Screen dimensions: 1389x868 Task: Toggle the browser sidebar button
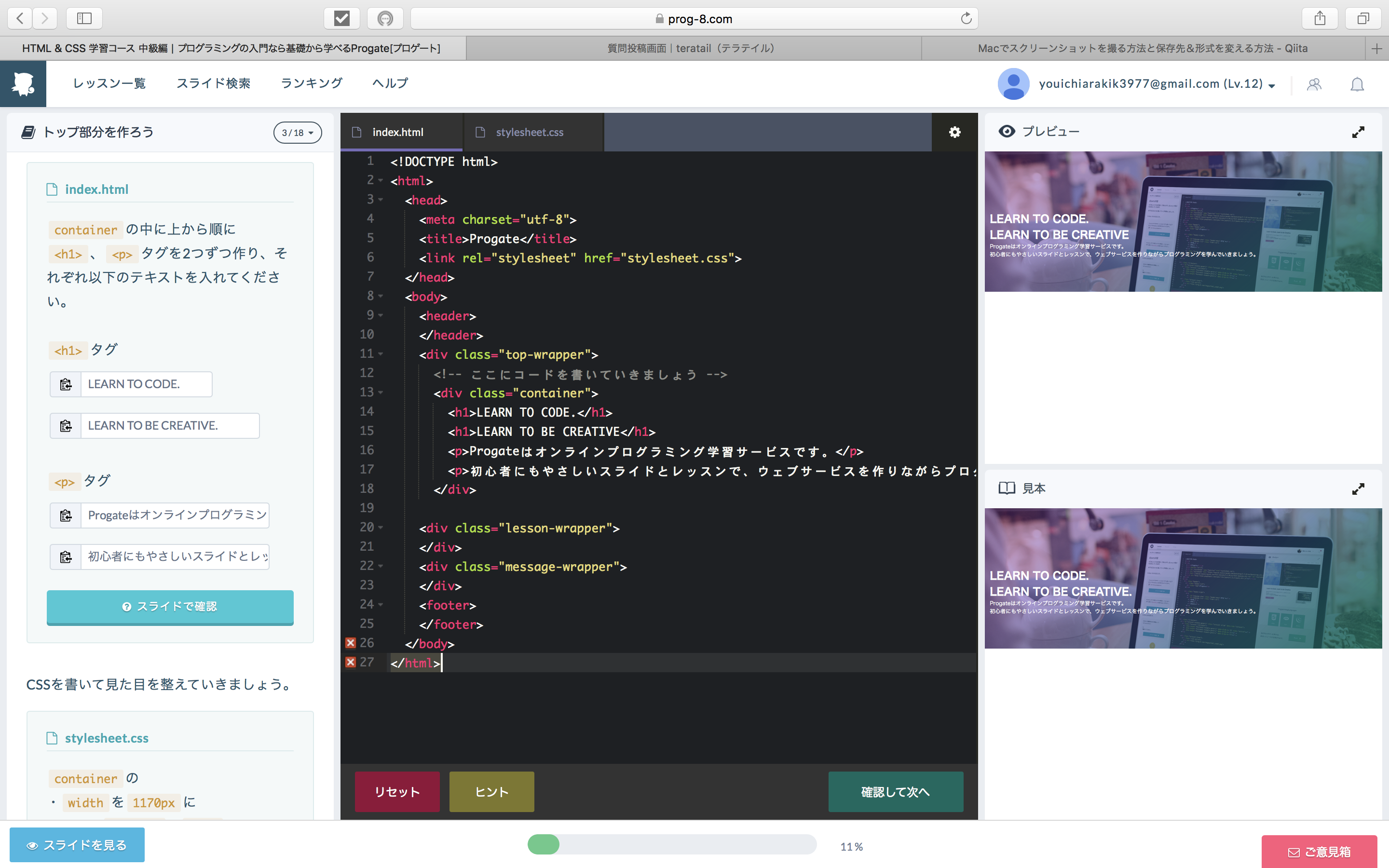(x=84, y=18)
